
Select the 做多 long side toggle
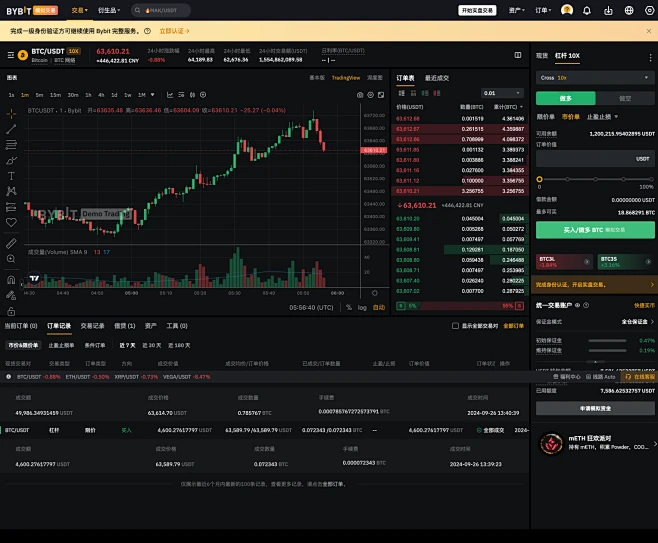point(566,98)
